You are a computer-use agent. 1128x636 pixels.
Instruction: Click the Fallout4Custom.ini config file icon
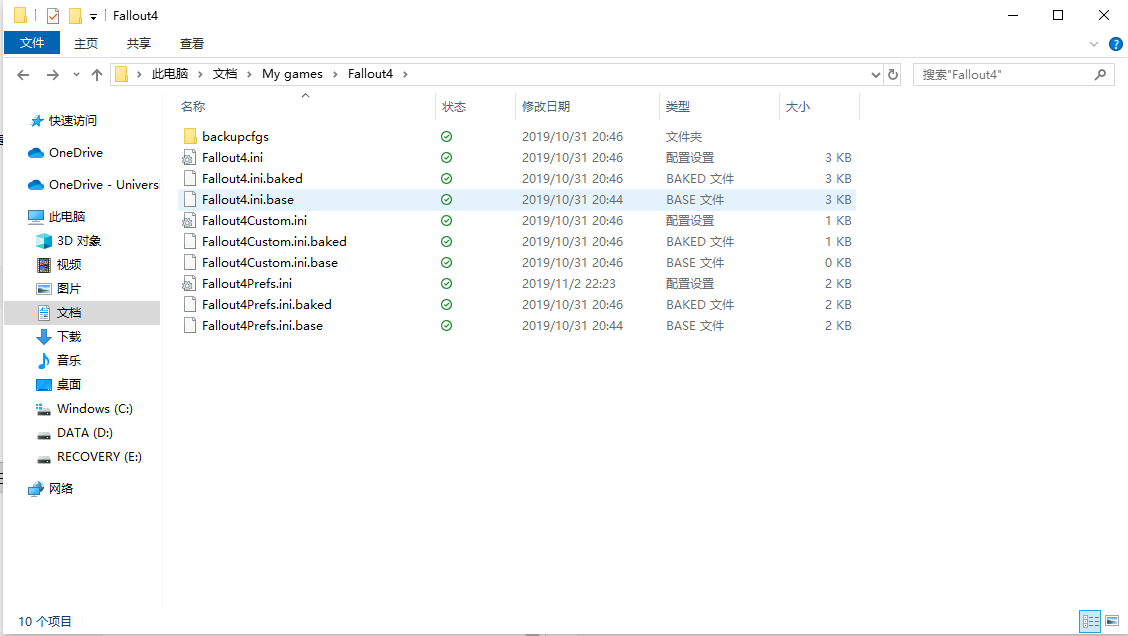(189, 220)
